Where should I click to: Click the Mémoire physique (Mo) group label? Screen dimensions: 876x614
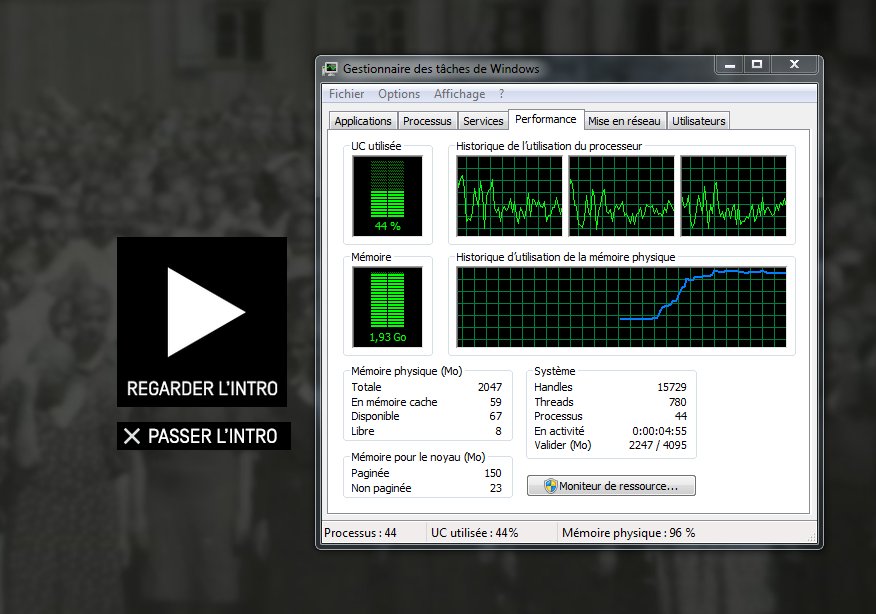407,372
